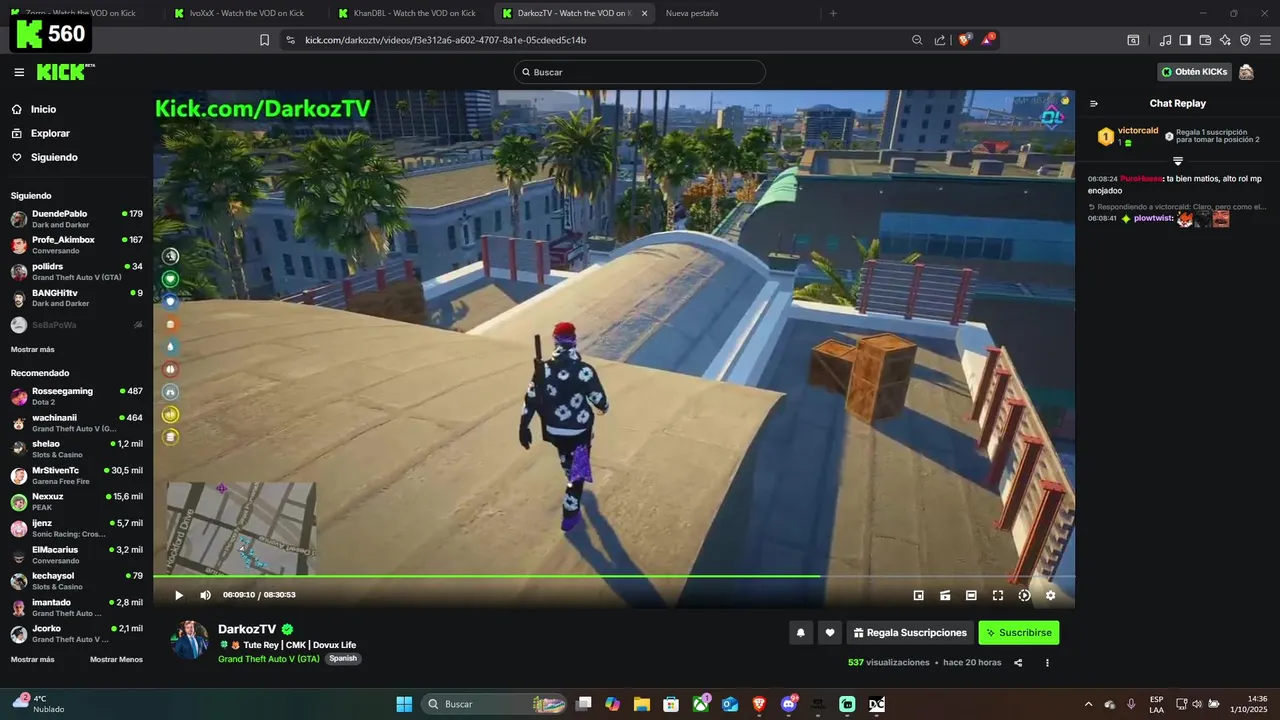Open Profe_Akimbox channel

point(76,245)
